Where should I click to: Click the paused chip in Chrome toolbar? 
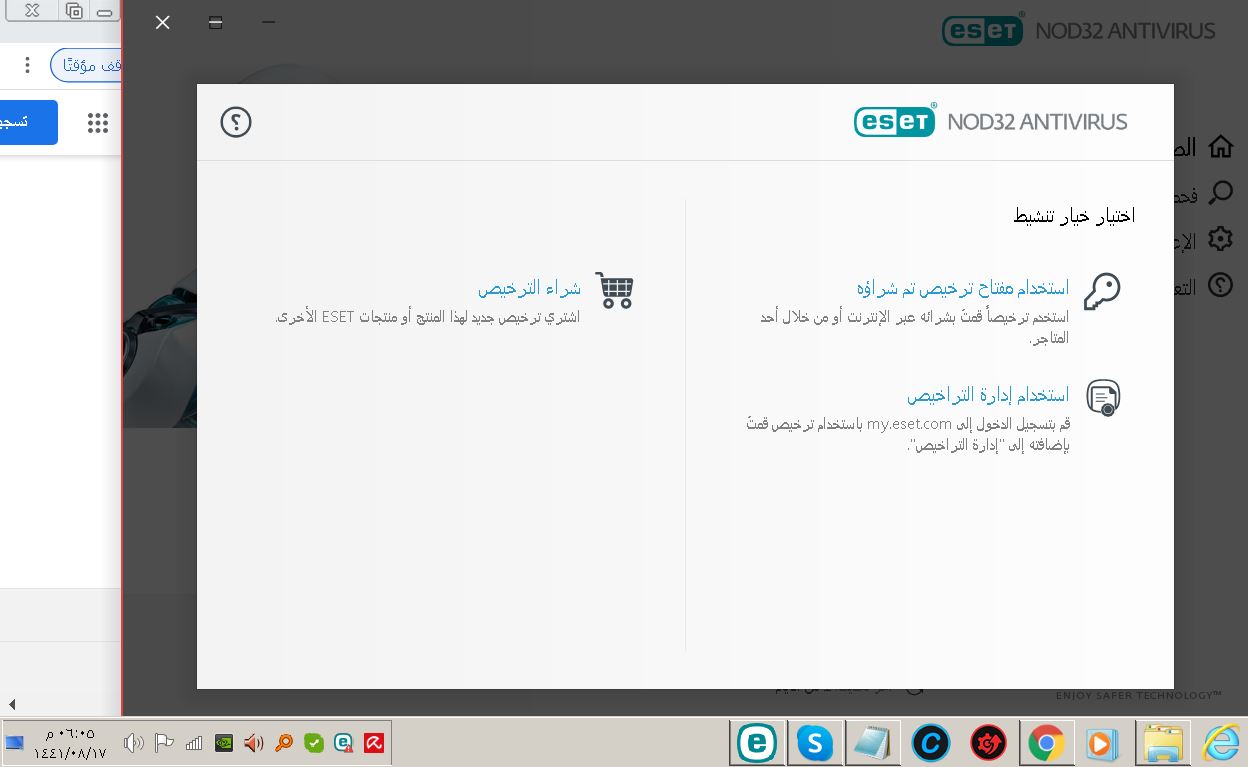(x=87, y=65)
